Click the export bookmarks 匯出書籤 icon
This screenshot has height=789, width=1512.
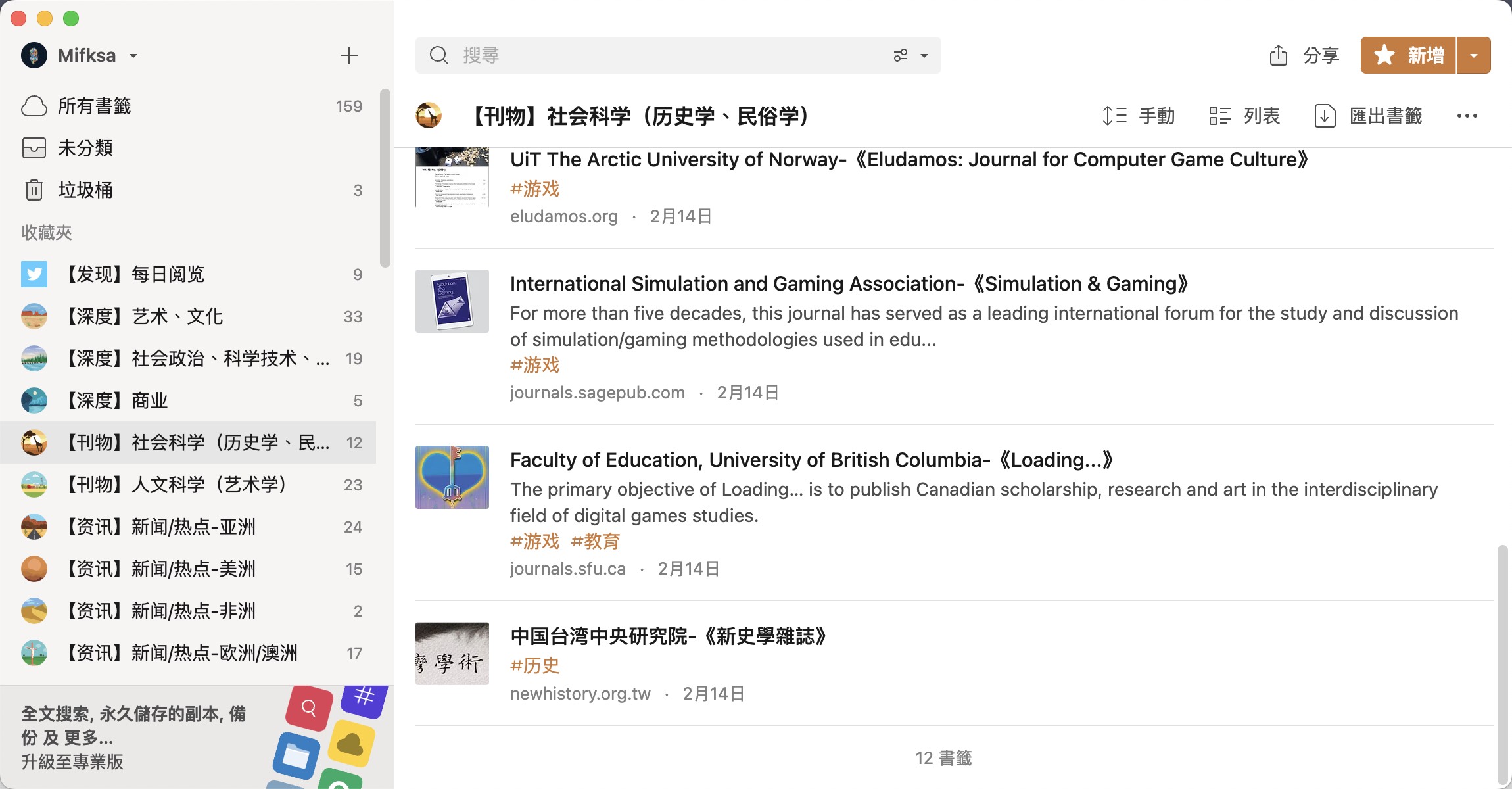point(1325,116)
